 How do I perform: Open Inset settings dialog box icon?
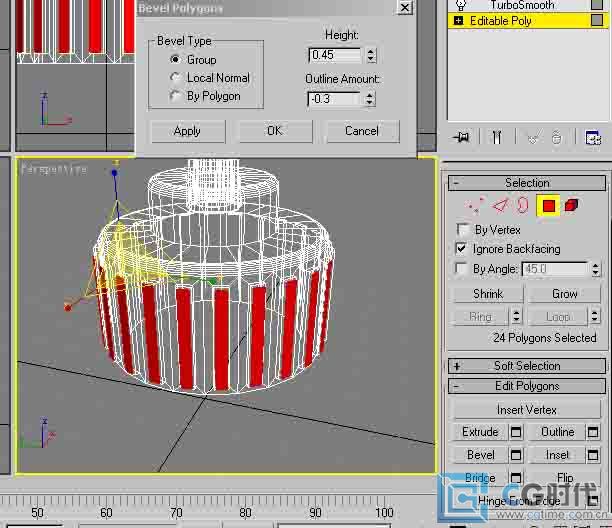pos(593,455)
